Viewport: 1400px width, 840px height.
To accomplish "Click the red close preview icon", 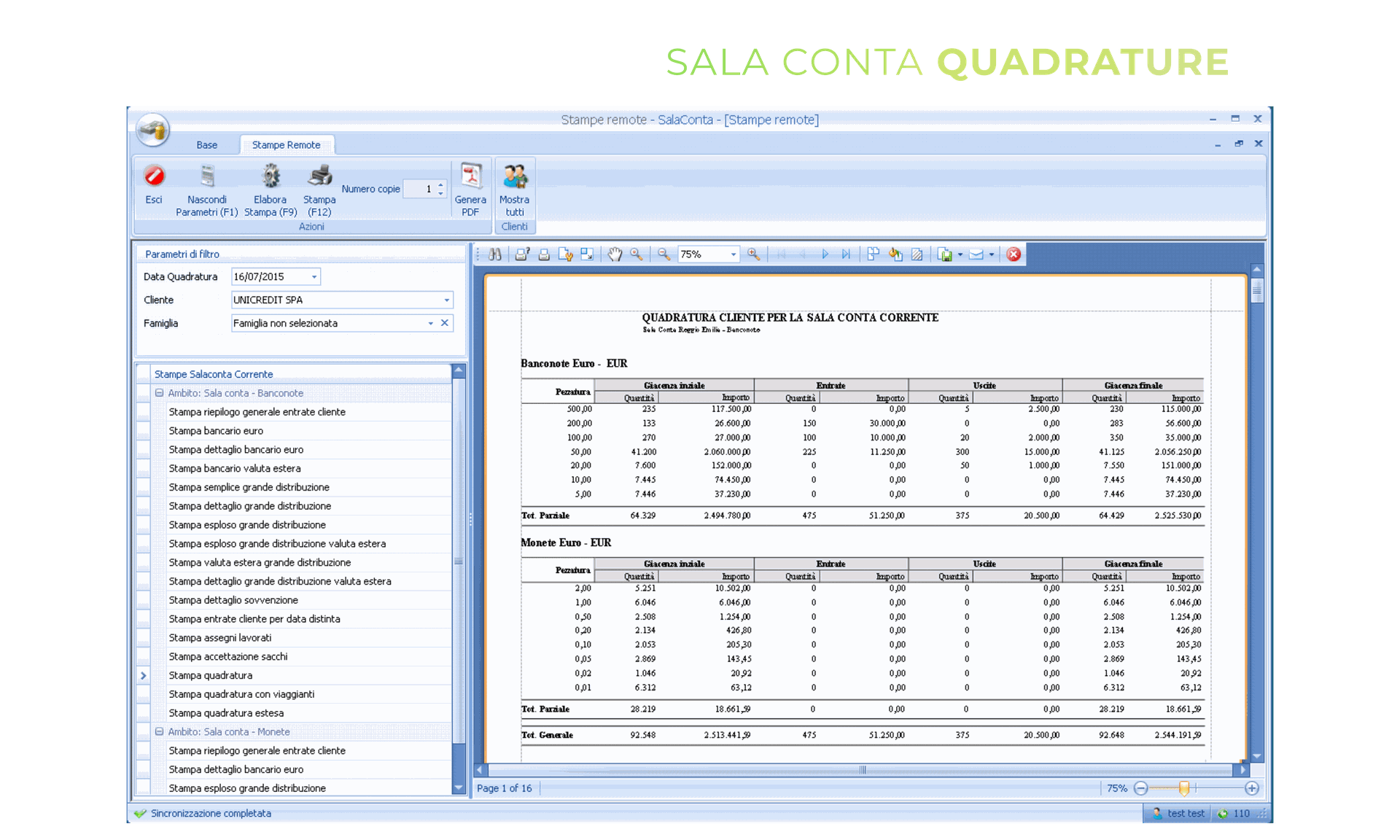I will pyautogui.click(x=1014, y=254).
